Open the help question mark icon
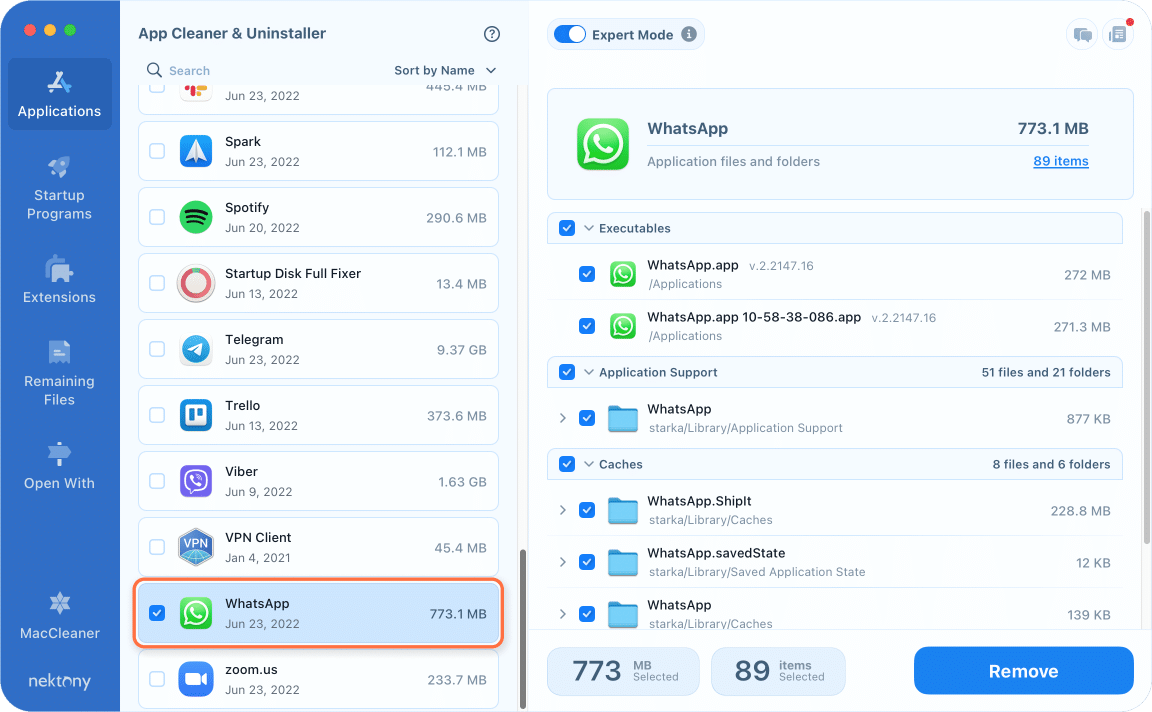Viewport: 1152px width, 712px height. pyautogui.click(x=492, y=34)
